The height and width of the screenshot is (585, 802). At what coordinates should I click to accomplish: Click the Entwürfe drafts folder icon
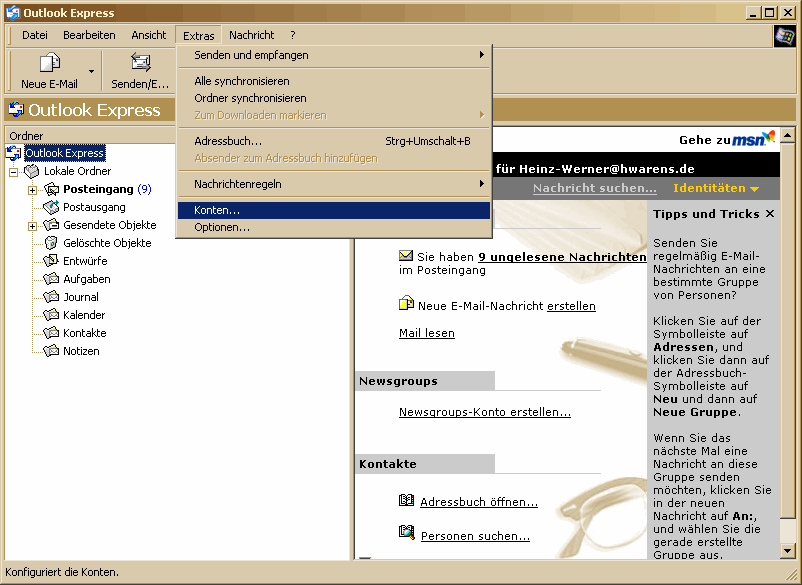pos(51,261)
